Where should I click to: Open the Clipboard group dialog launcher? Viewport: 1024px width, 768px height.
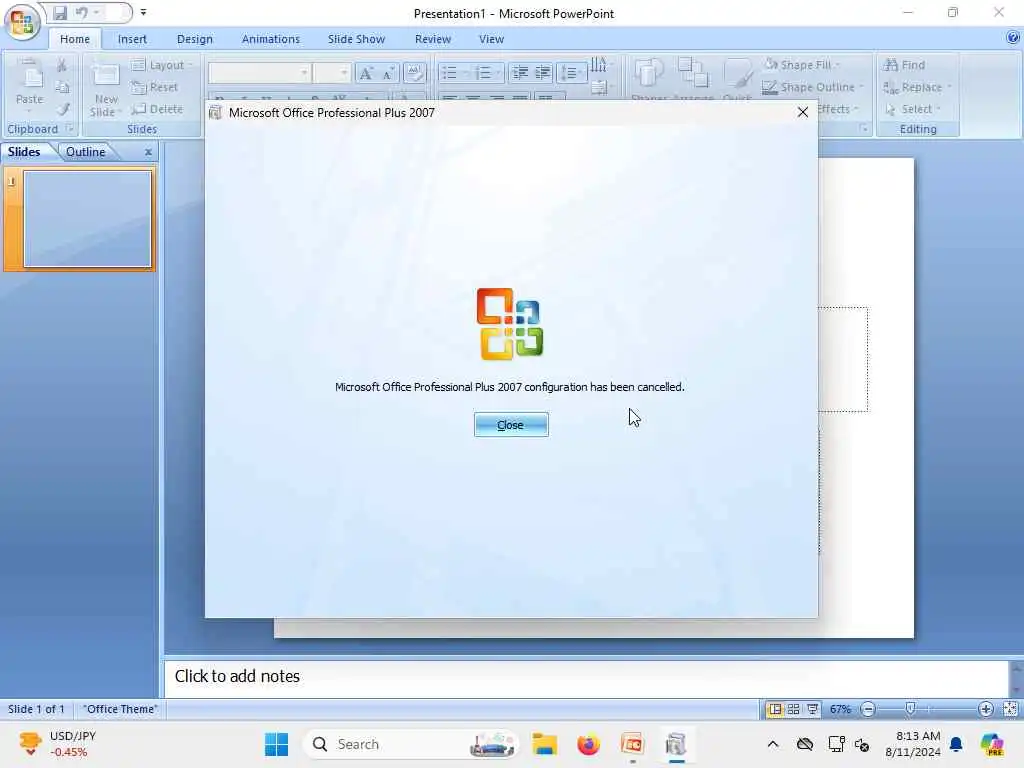point(69,129)
